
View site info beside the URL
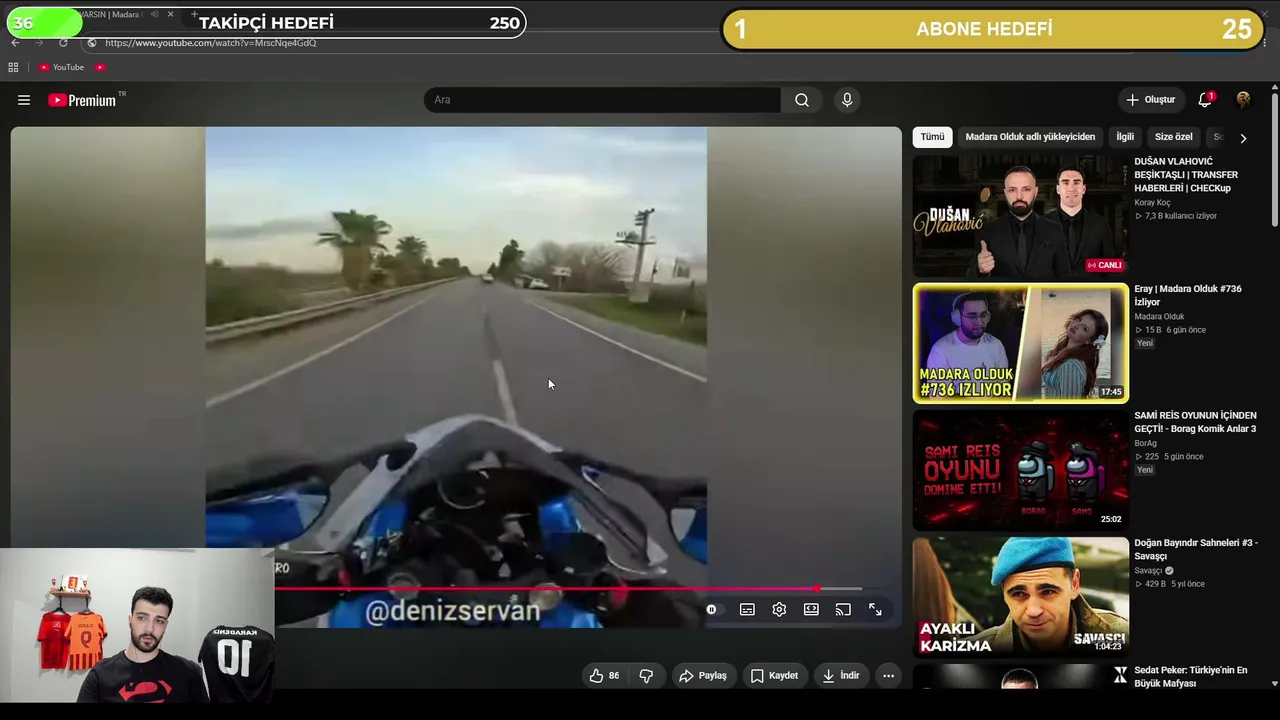pos(92,43)
